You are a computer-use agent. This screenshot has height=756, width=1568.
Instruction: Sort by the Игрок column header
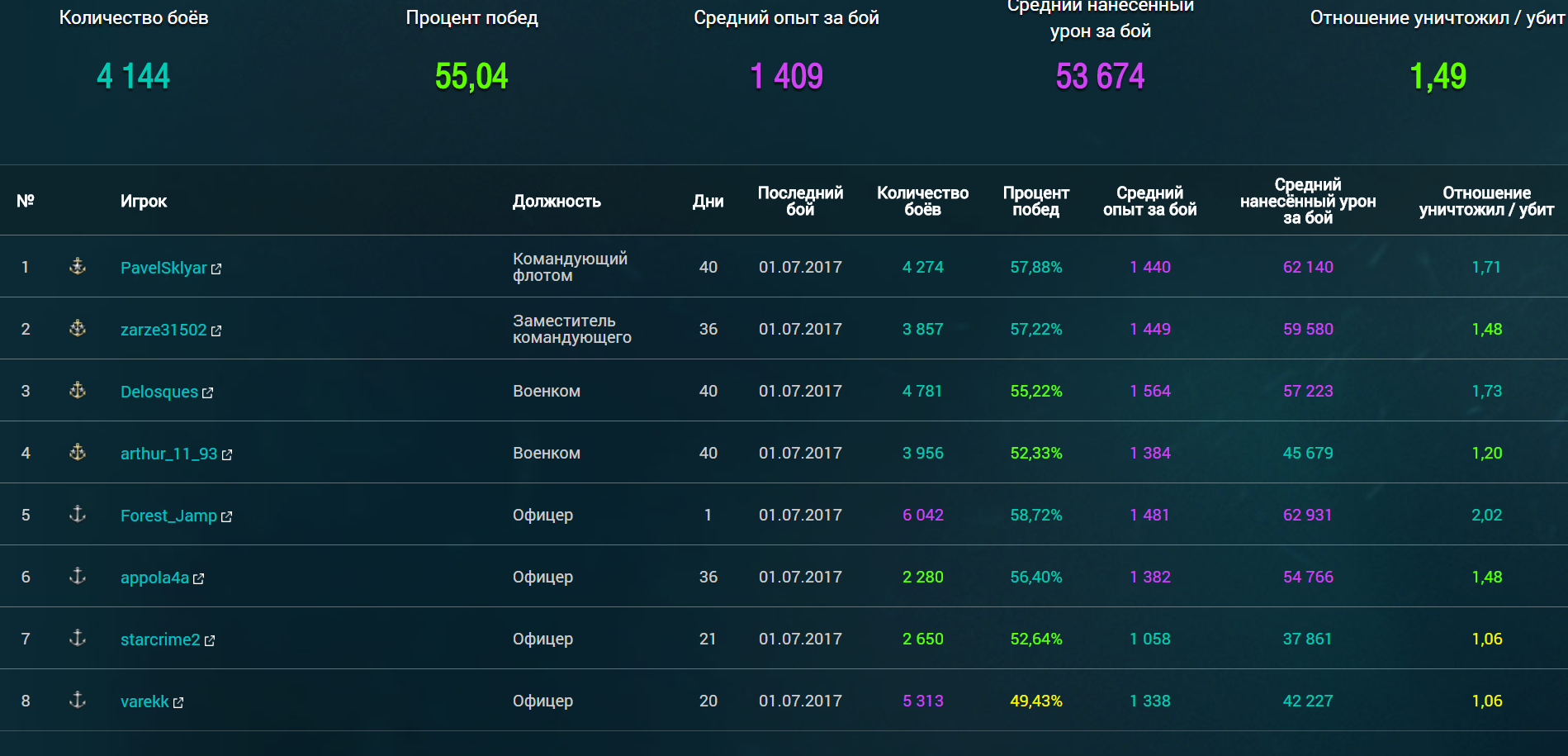click(x=144, y=201)
